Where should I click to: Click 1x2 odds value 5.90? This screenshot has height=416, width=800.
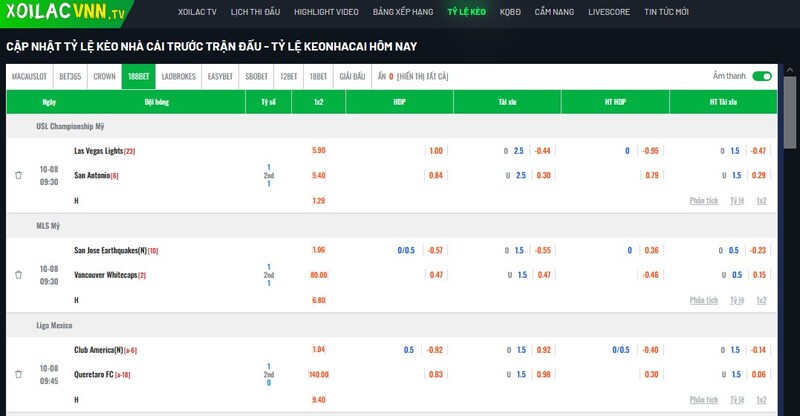318,151
